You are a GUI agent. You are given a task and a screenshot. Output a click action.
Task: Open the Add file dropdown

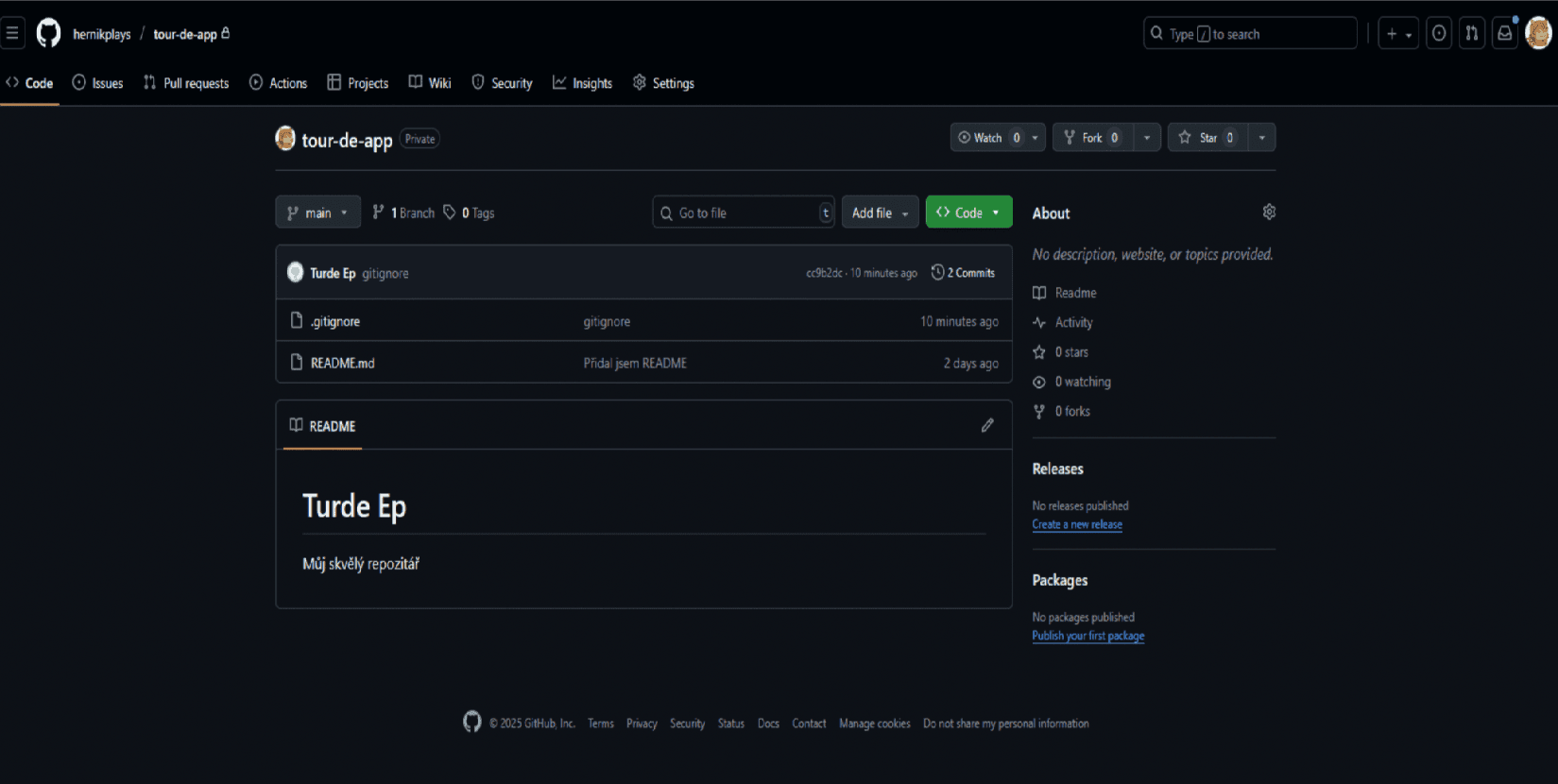(x=880, y=213)
